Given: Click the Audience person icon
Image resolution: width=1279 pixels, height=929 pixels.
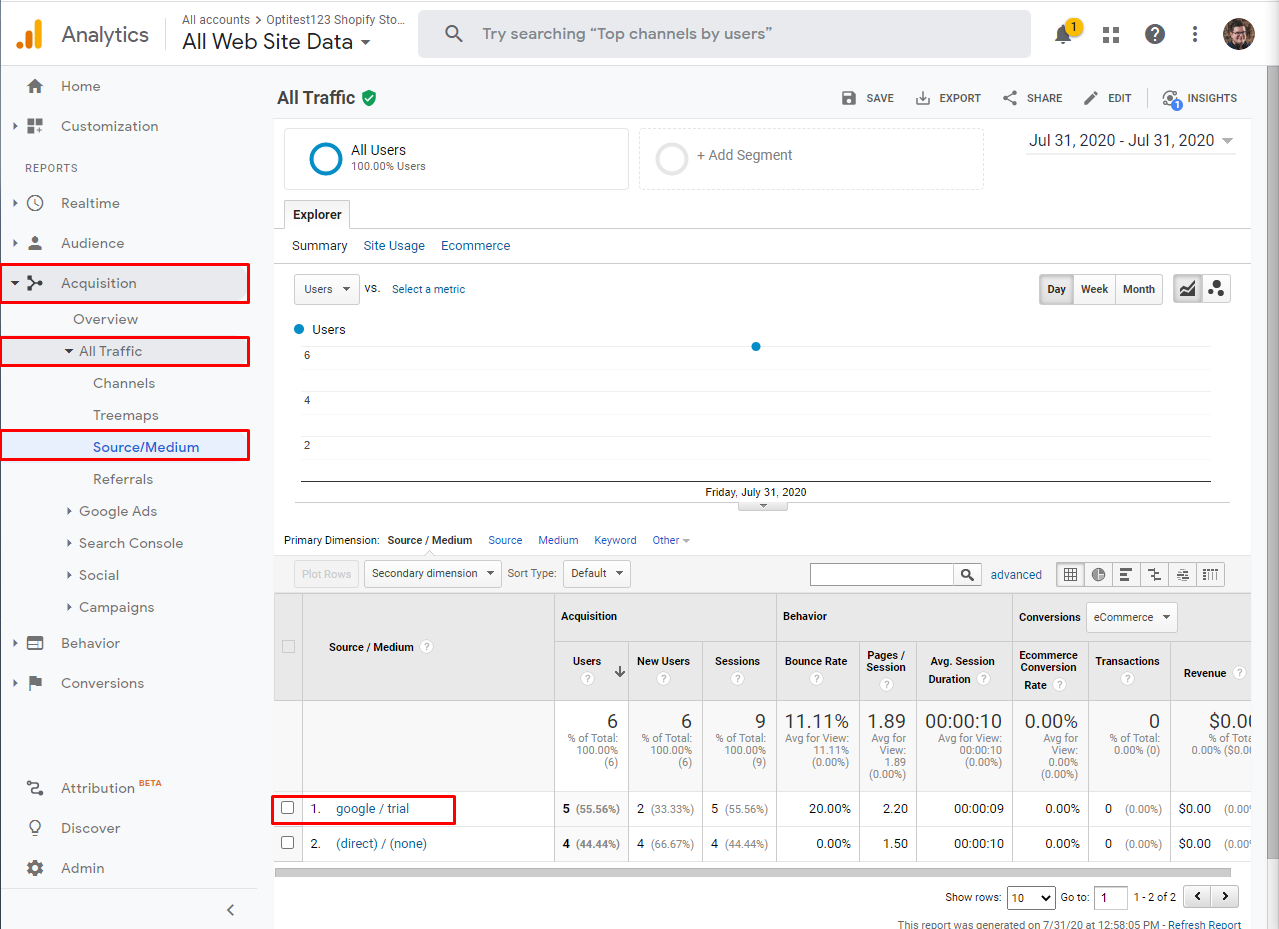Looking at the screenshot, I should tap(35, 243).
